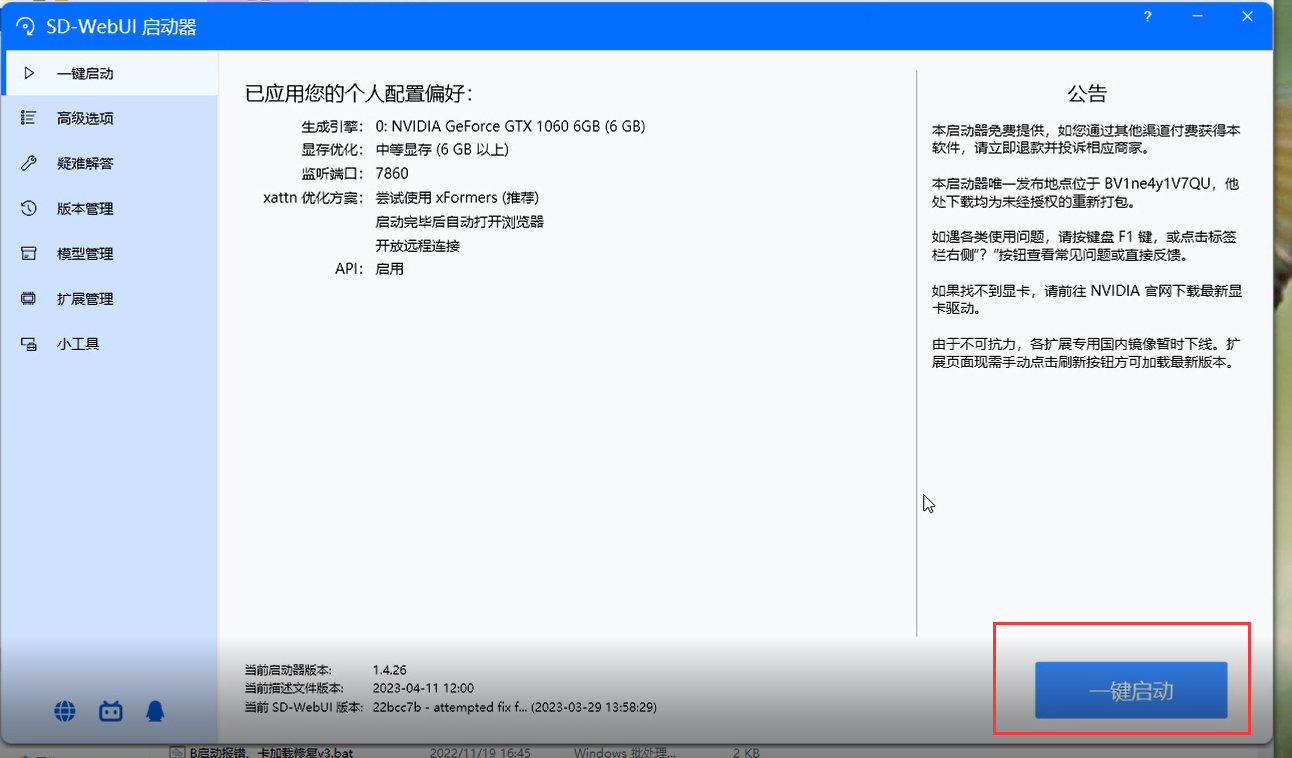Screen dimensions: 1292x758
Task: Click the wrench icon for 疑难解答
Action: click(x=29, y=163)
